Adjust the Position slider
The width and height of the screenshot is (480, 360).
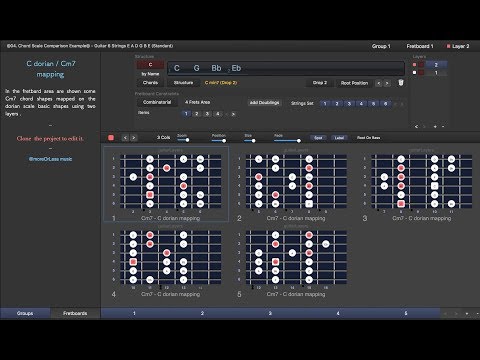coord(219,140)
